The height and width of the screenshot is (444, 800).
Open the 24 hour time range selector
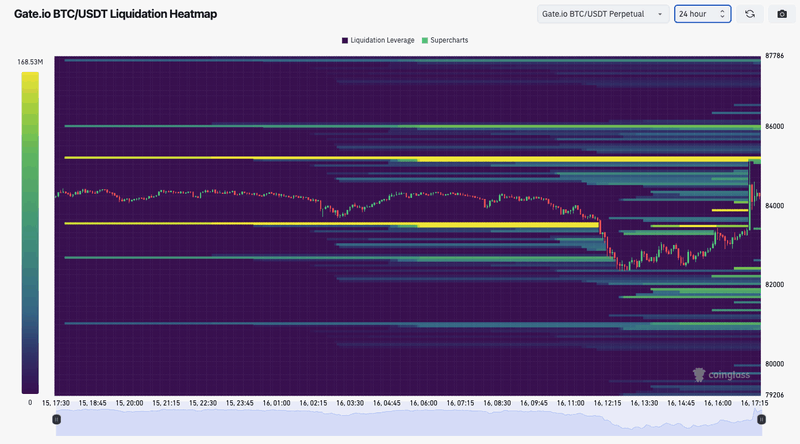pos(702,14)
